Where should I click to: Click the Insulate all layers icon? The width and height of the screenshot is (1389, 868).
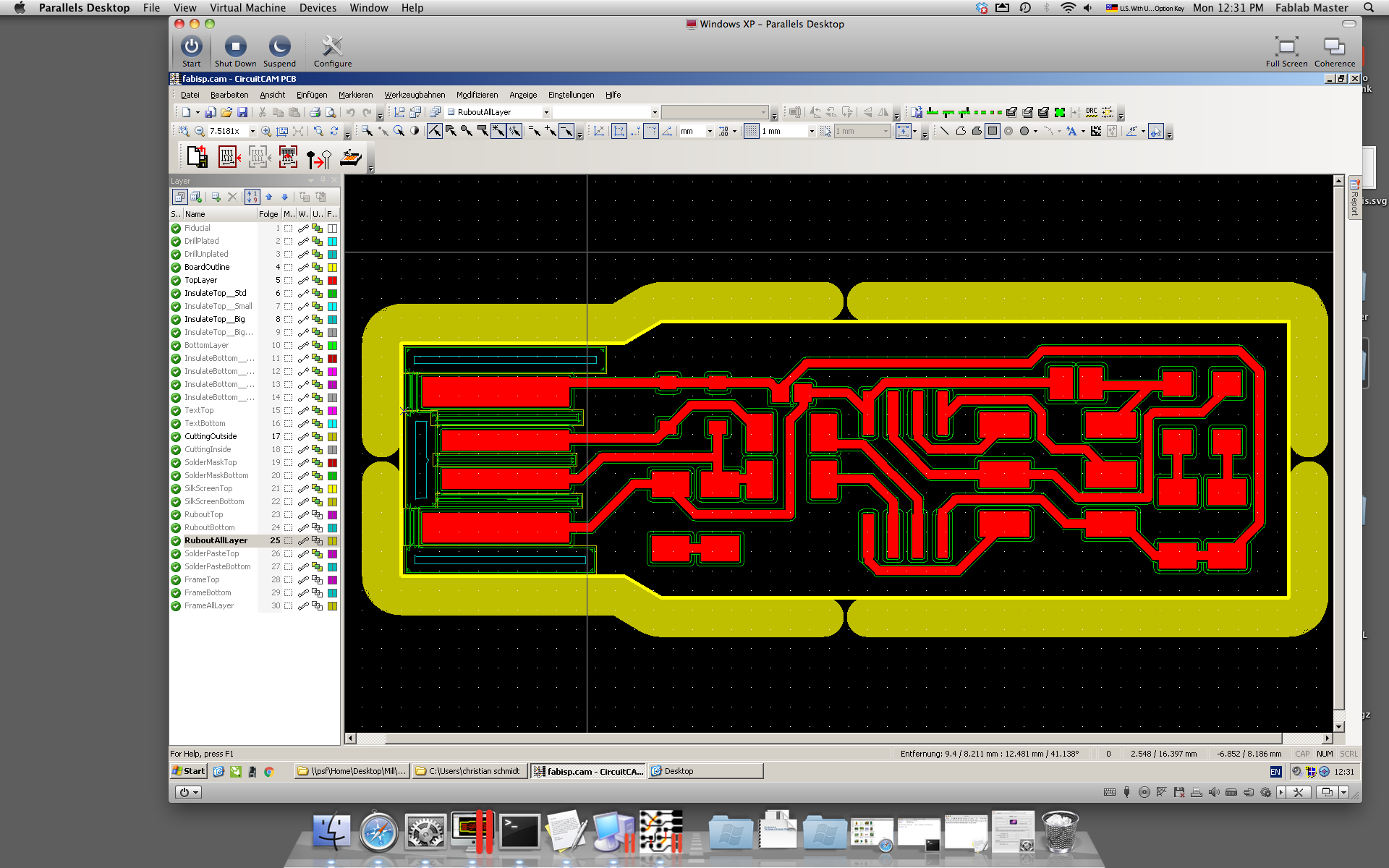pyautogui.click(x=228, y=157)
